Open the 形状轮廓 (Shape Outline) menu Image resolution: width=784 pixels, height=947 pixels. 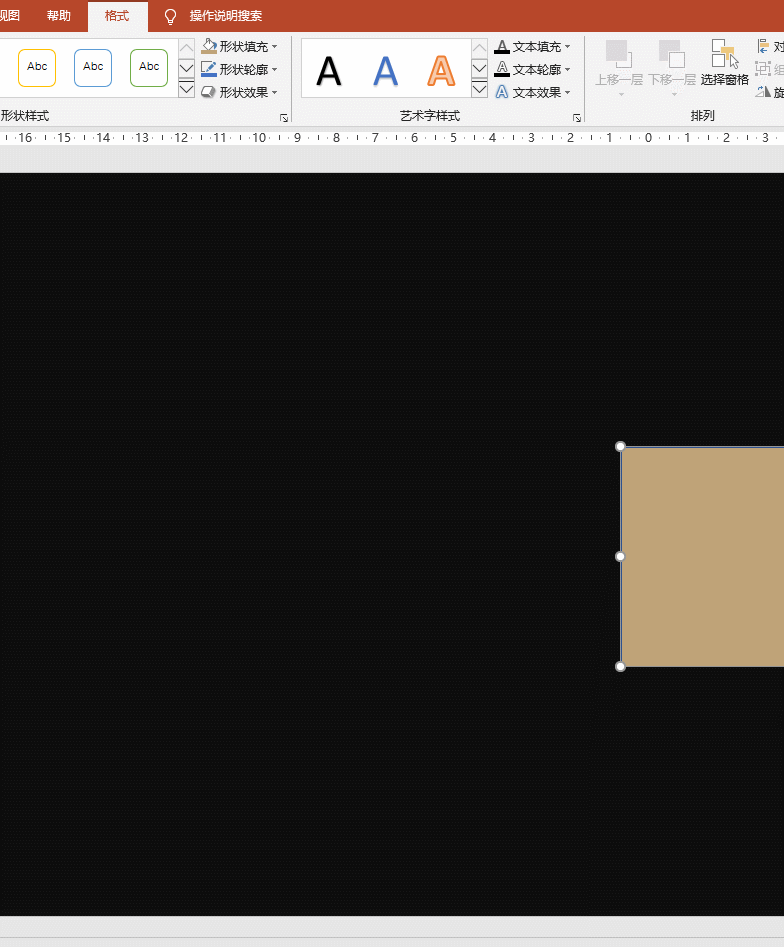click(239, 69)
